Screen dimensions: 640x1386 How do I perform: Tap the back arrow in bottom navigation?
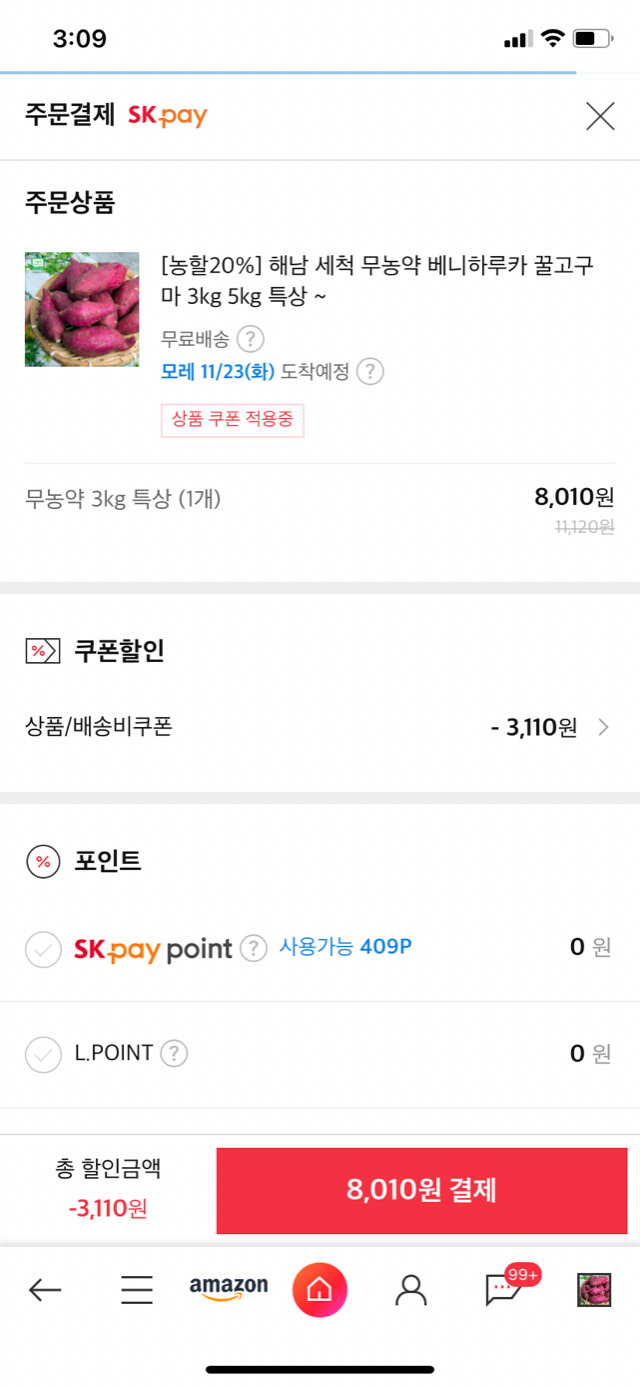coord(45,1290)
